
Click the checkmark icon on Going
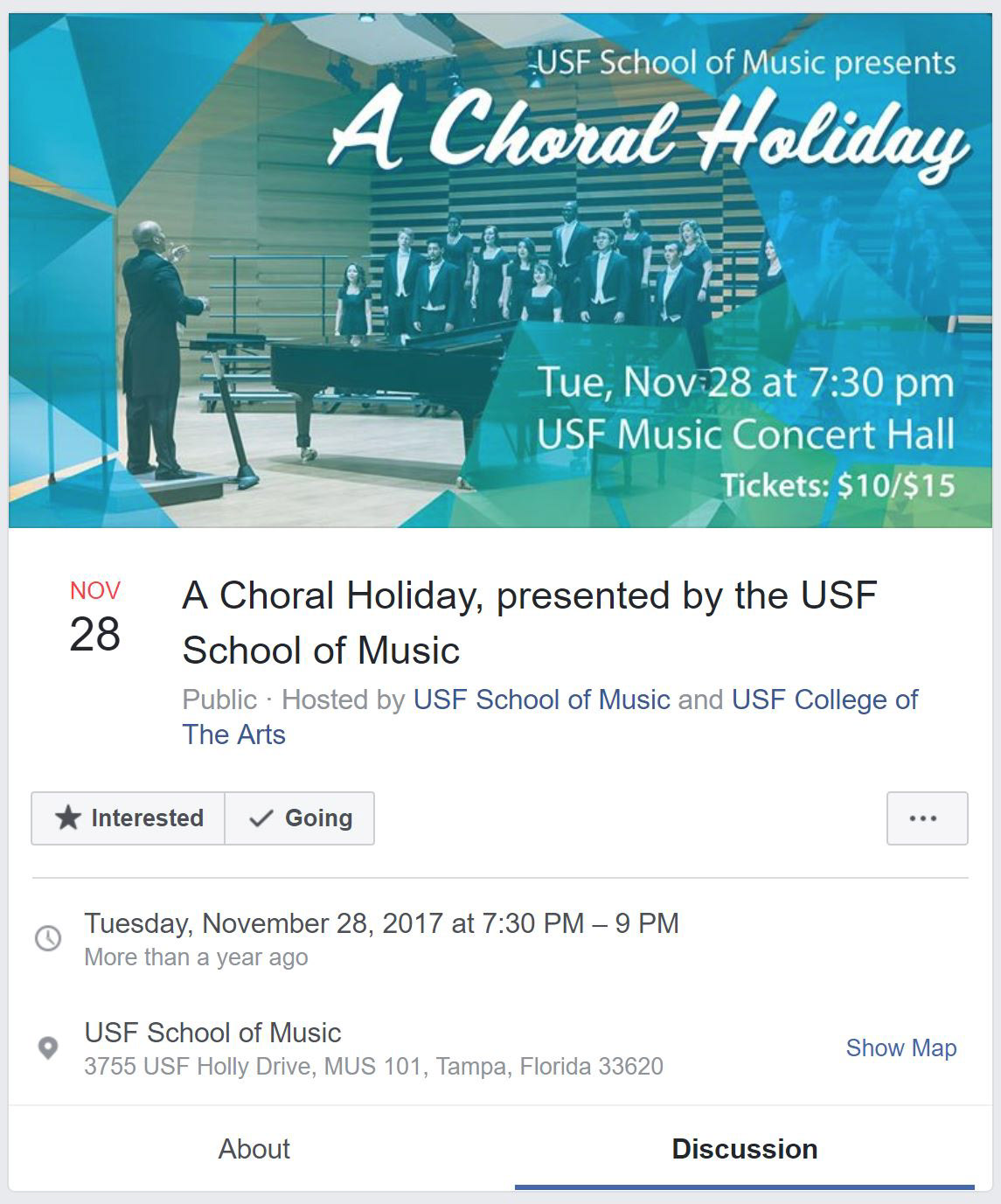click(x=261, y=818)
